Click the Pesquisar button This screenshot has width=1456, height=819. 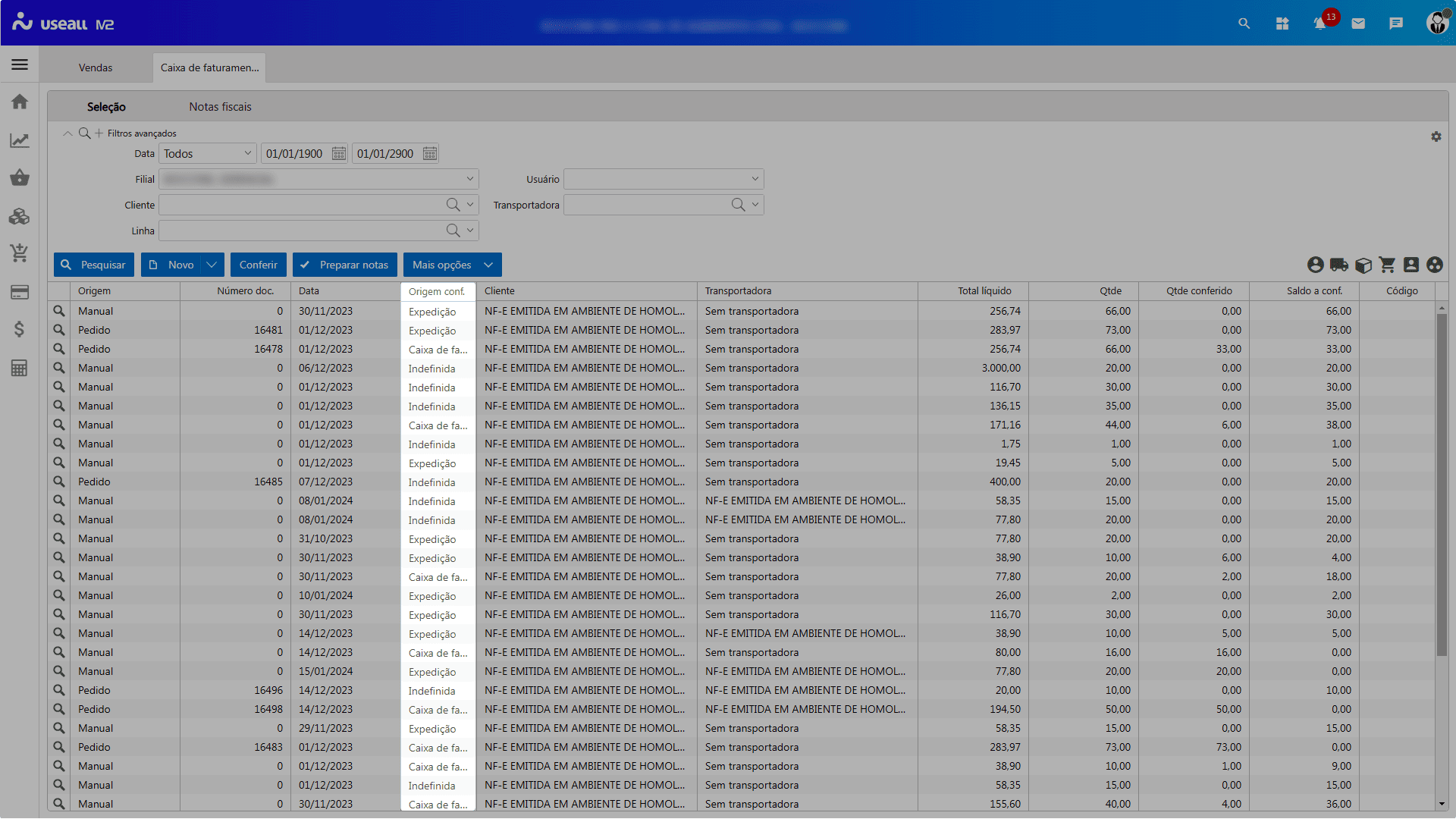[94, 265]
